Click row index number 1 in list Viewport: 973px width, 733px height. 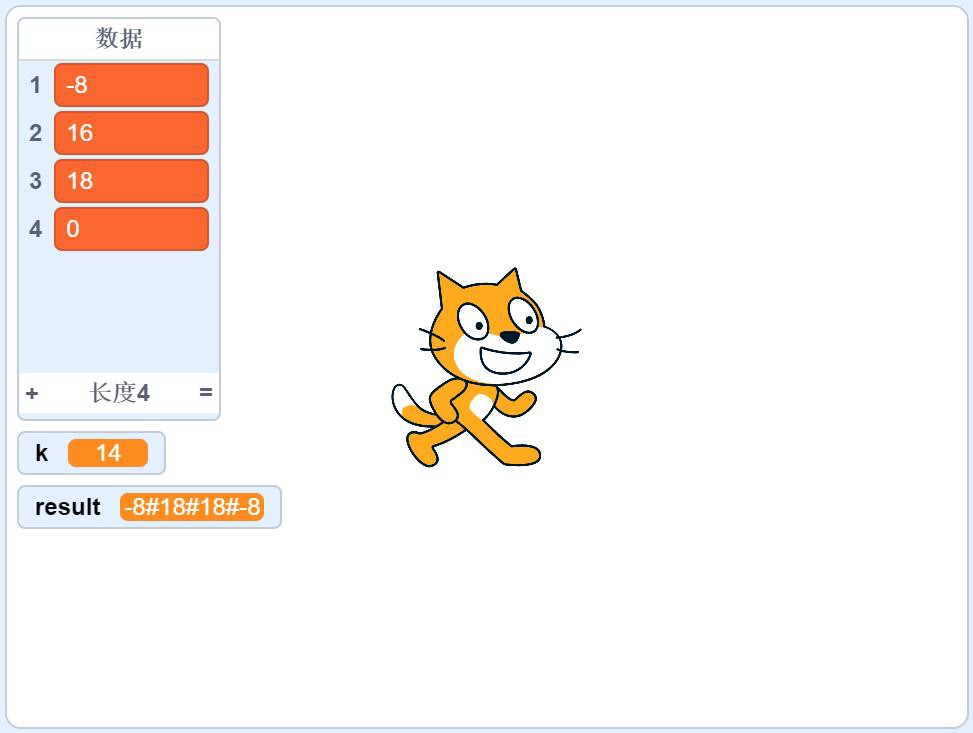35,85
